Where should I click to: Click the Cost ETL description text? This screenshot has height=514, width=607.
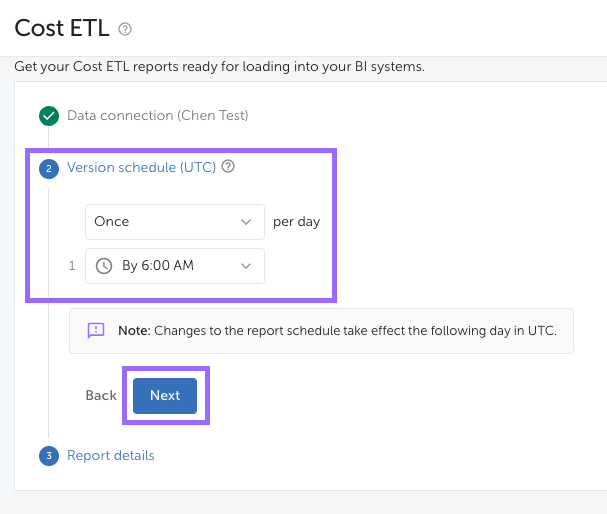[219, 67]
